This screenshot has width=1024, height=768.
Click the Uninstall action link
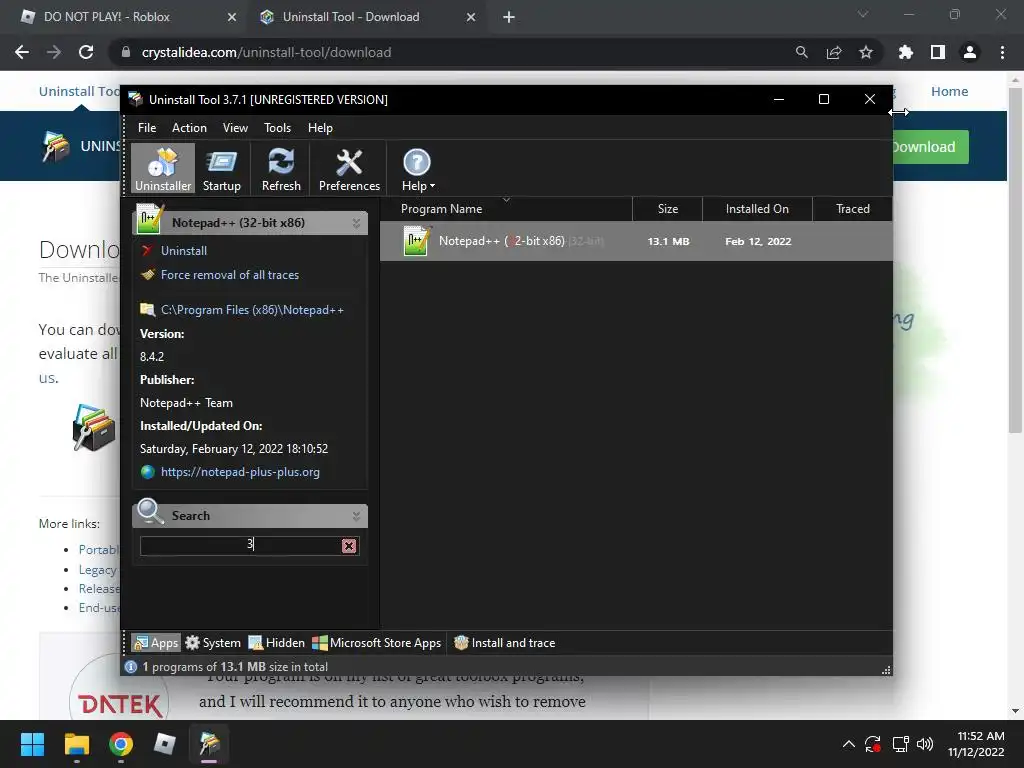tap(184, 251)
